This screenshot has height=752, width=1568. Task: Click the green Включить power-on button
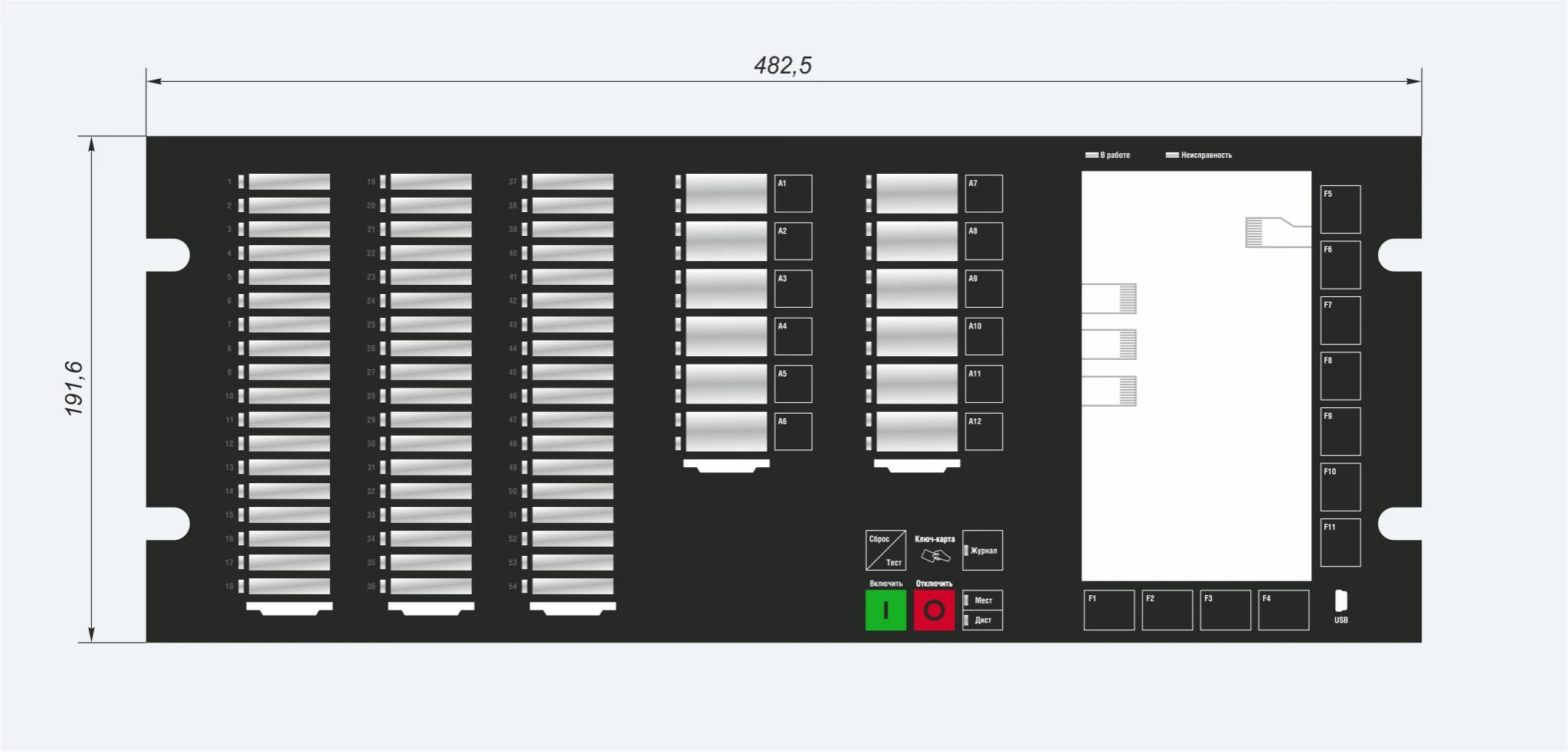(885, 610)
